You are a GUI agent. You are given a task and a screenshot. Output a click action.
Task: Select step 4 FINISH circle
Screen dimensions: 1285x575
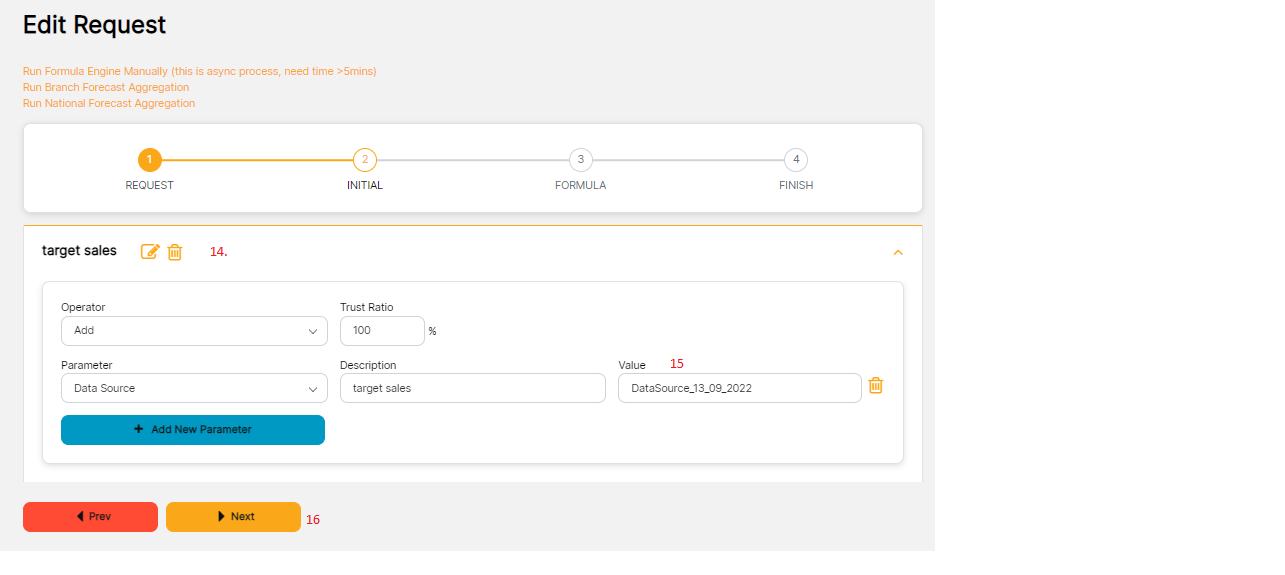pos(796,160)
